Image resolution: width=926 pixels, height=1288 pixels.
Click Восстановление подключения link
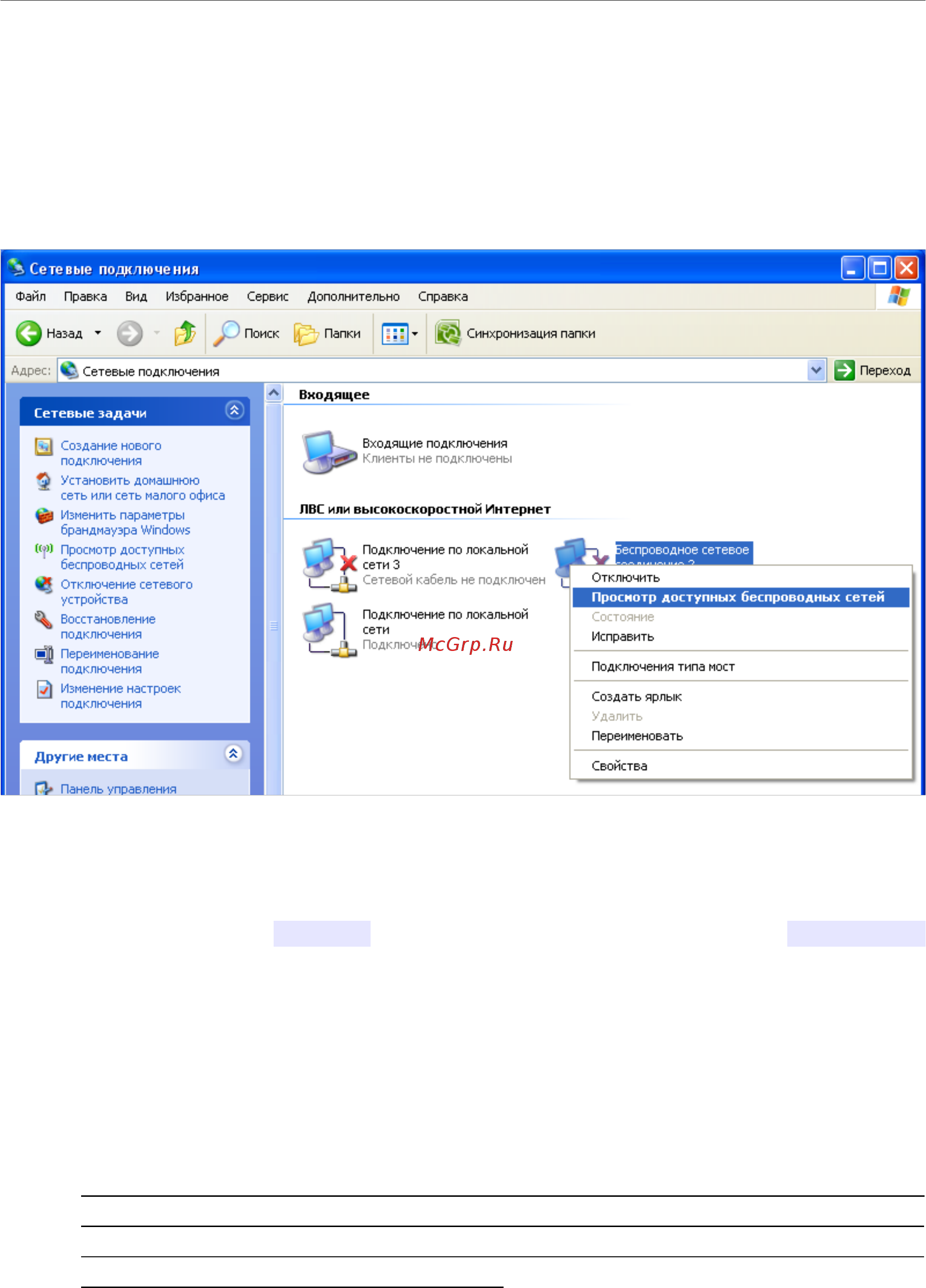coord(108,626)
